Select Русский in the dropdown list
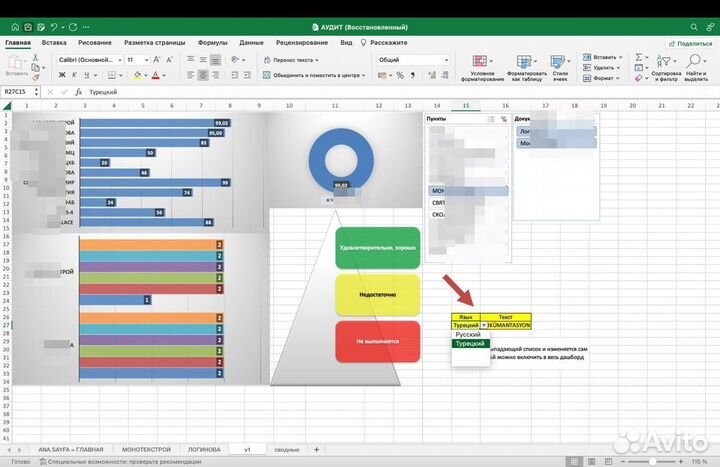Image resolution: width=720 pixels, height=467 pixels. point(468,335)
